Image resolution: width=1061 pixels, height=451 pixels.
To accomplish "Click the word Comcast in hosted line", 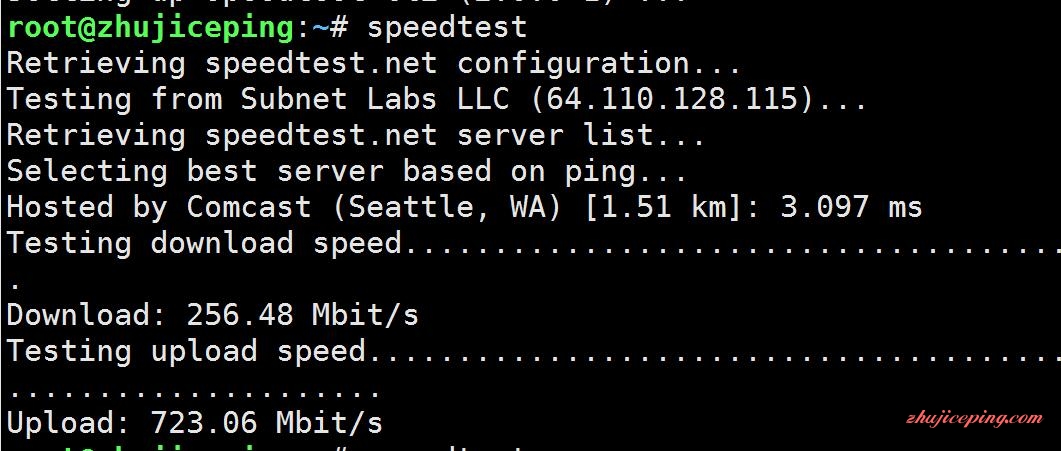I will 249,206.
